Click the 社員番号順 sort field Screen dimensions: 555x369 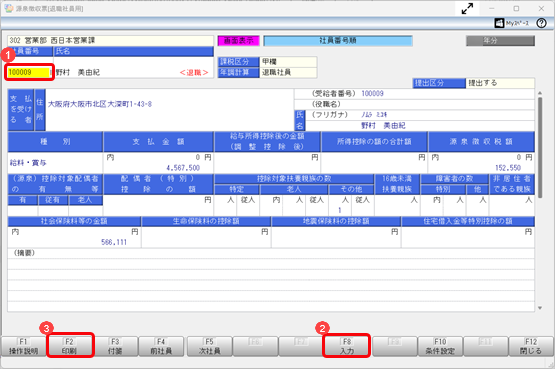coord(338,41)
